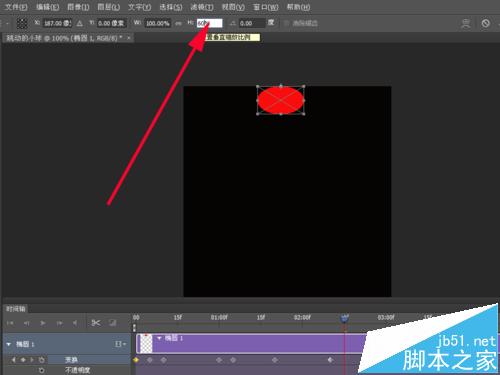
Task: Select the third keyframe diamond
Action: coord(164,360)
